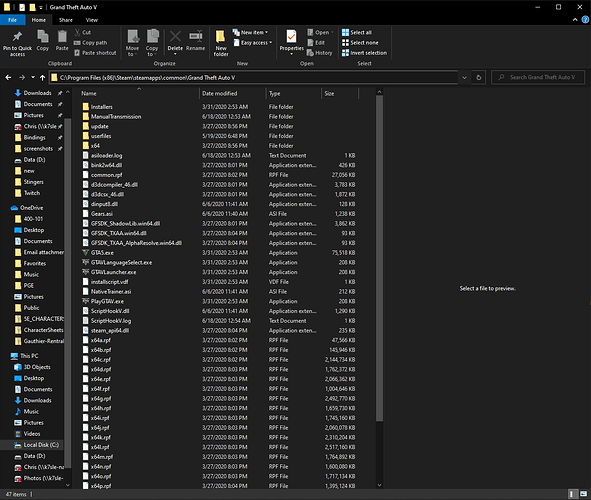This screenshot has height=500, width=591.
Task: Click the navigation pane scrollbar
Action: click(67, 294)
